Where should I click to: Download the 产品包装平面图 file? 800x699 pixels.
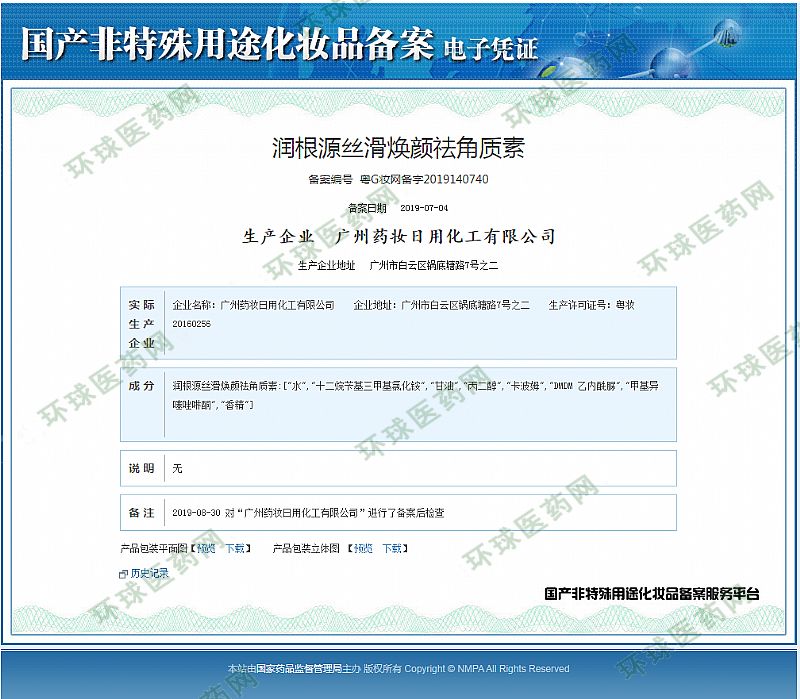pyautogui.click(x=234, y=548)
